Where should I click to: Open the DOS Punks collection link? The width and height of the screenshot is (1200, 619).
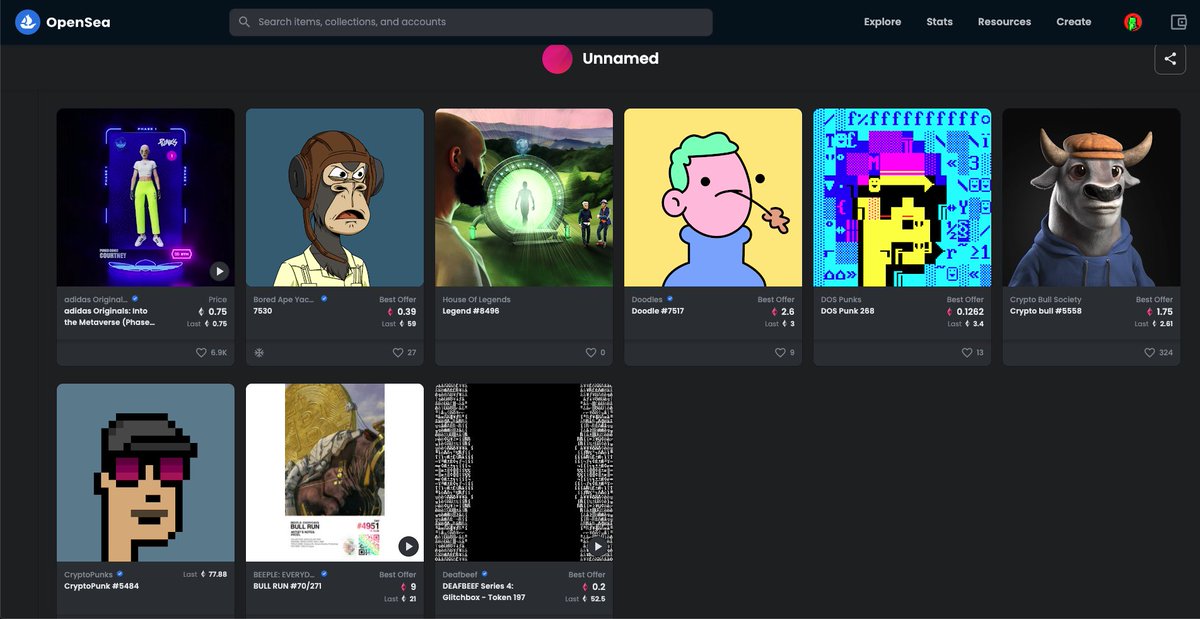(841, 299)
